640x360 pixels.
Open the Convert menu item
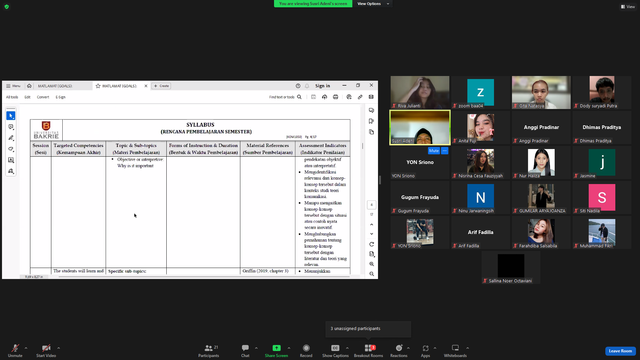click(43, 97)
